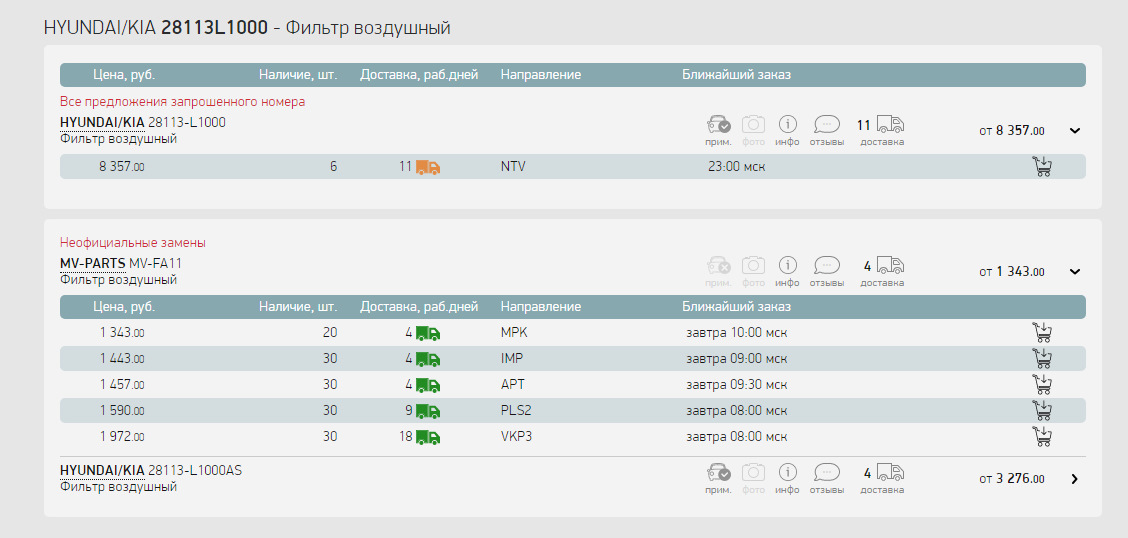
Task: Open applicability icon for 28113-L1000AS
Action: click(x=719, y=473)
